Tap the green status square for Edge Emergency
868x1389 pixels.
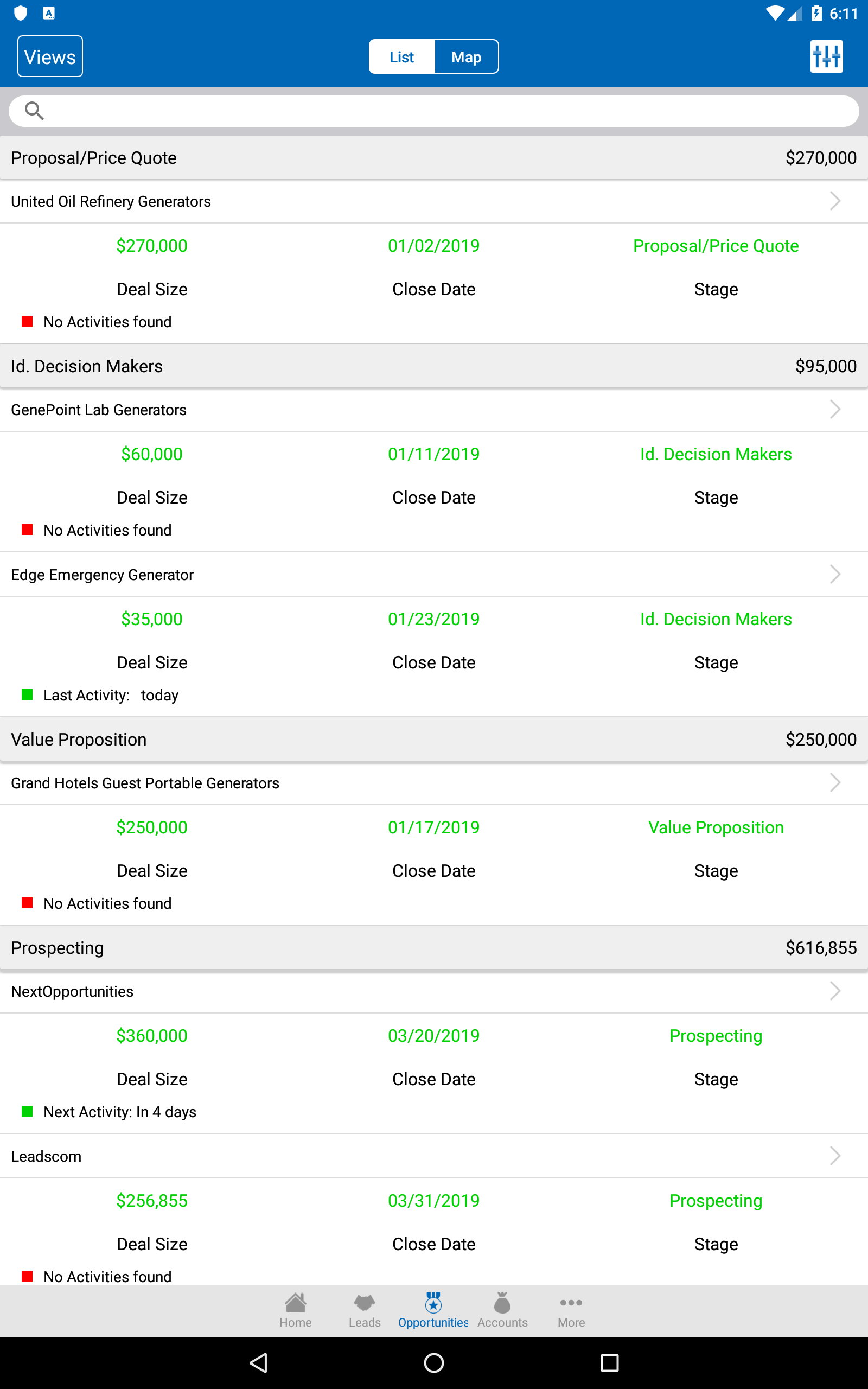[27, 694]
